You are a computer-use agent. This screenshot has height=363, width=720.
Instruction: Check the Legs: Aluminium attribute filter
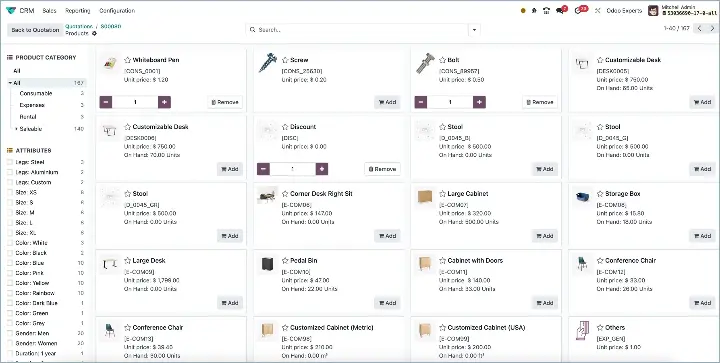(10, 173)
